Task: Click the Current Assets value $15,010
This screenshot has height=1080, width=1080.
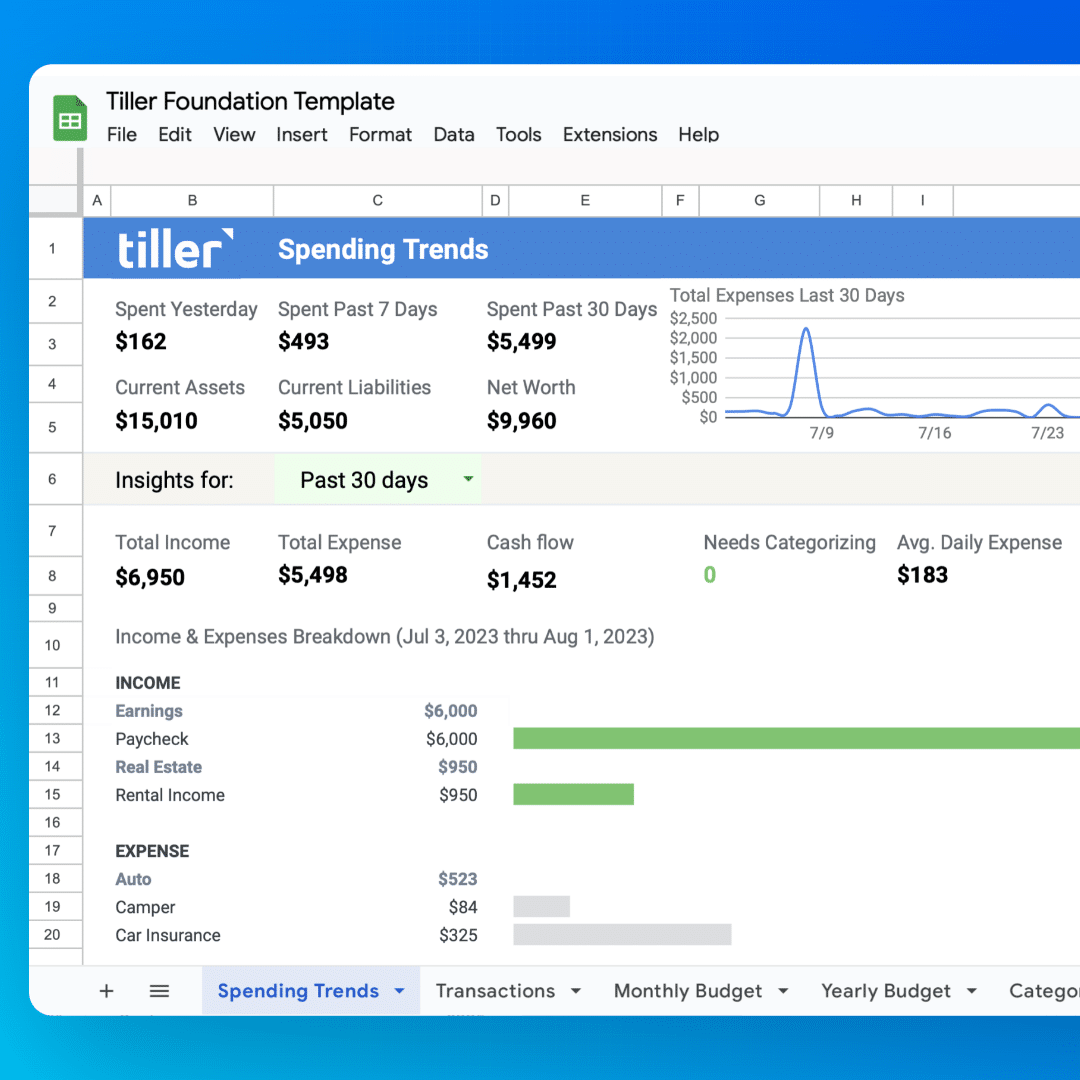Action: (x=156, y=421)
